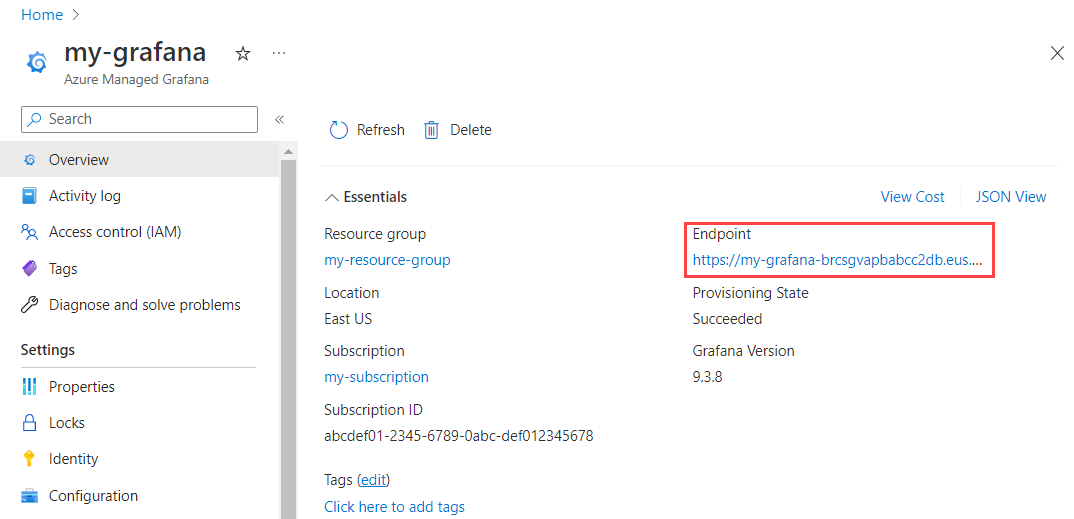
Task: Open the Overview menu item
Action: (79, 160)
